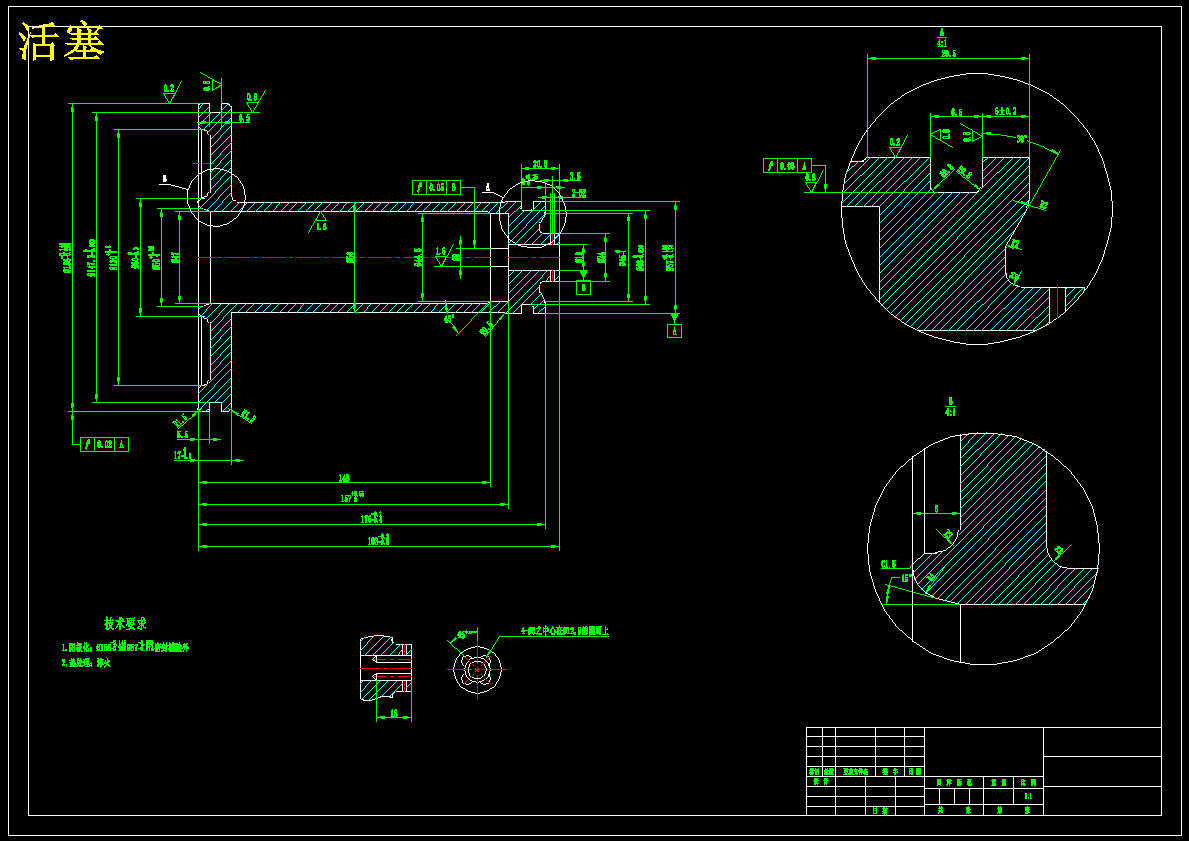
Task: Select the 技术要求 heading
Action: tap(125, 623)
